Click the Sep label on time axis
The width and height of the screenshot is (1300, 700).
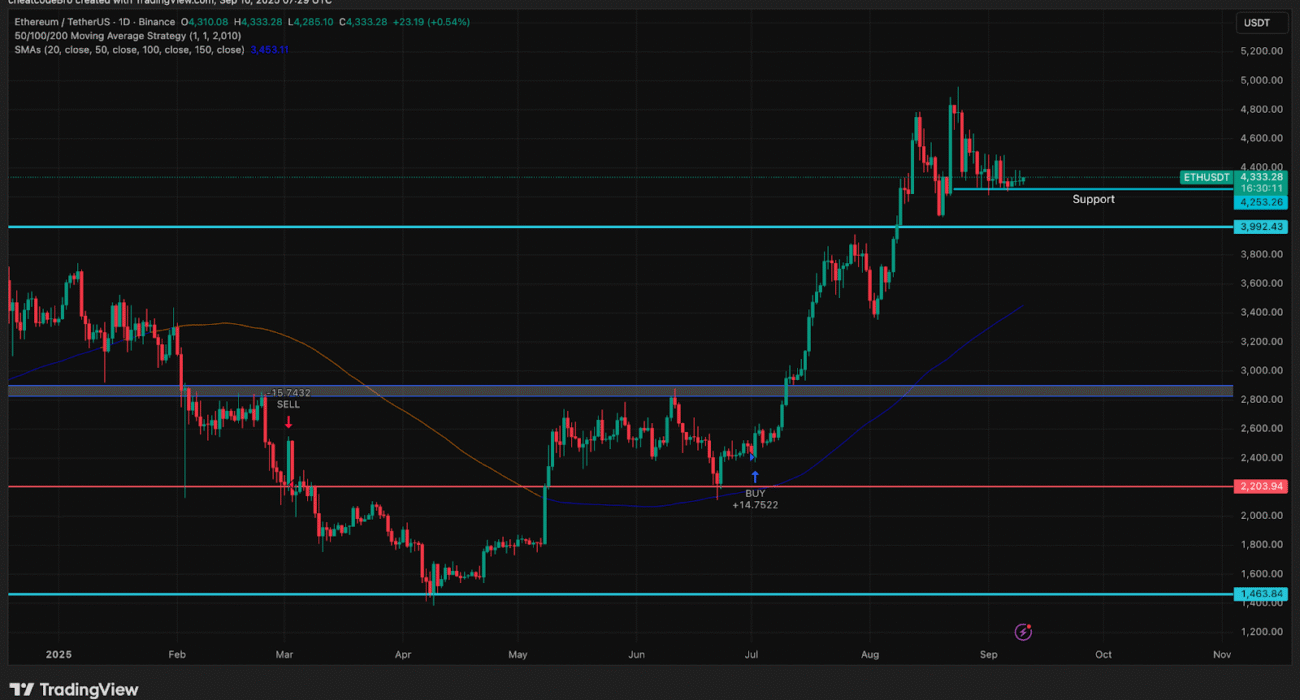pos(988,655)
